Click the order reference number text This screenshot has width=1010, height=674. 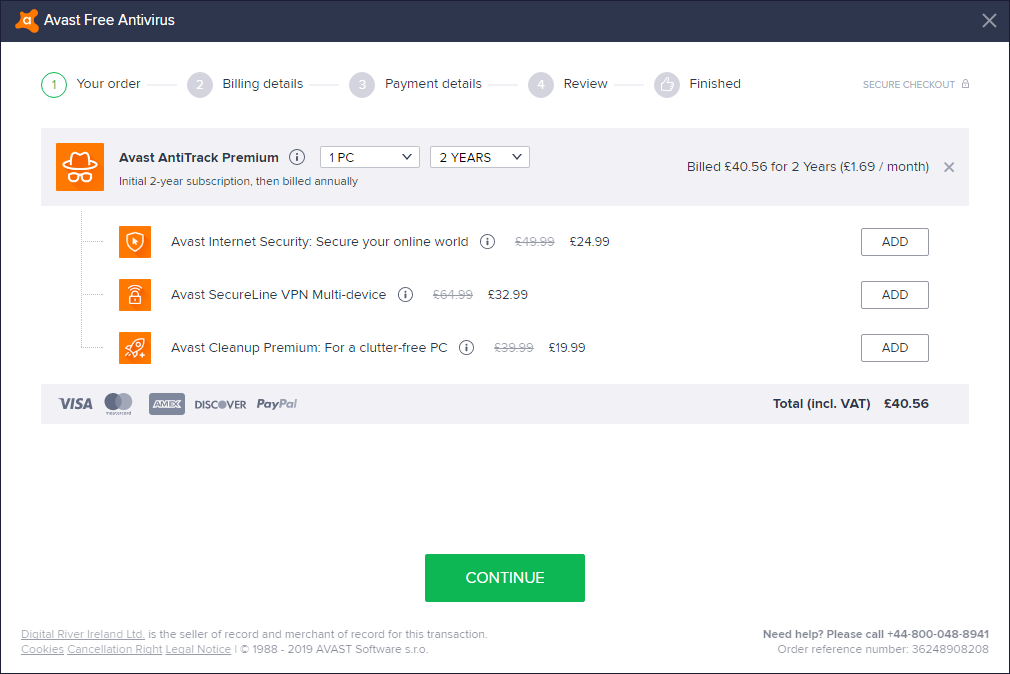883,650
